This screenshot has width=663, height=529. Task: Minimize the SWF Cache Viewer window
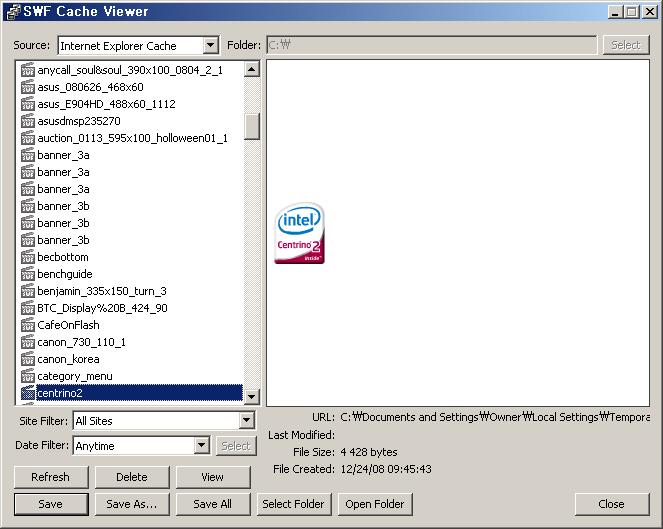[x=615, y=11]
